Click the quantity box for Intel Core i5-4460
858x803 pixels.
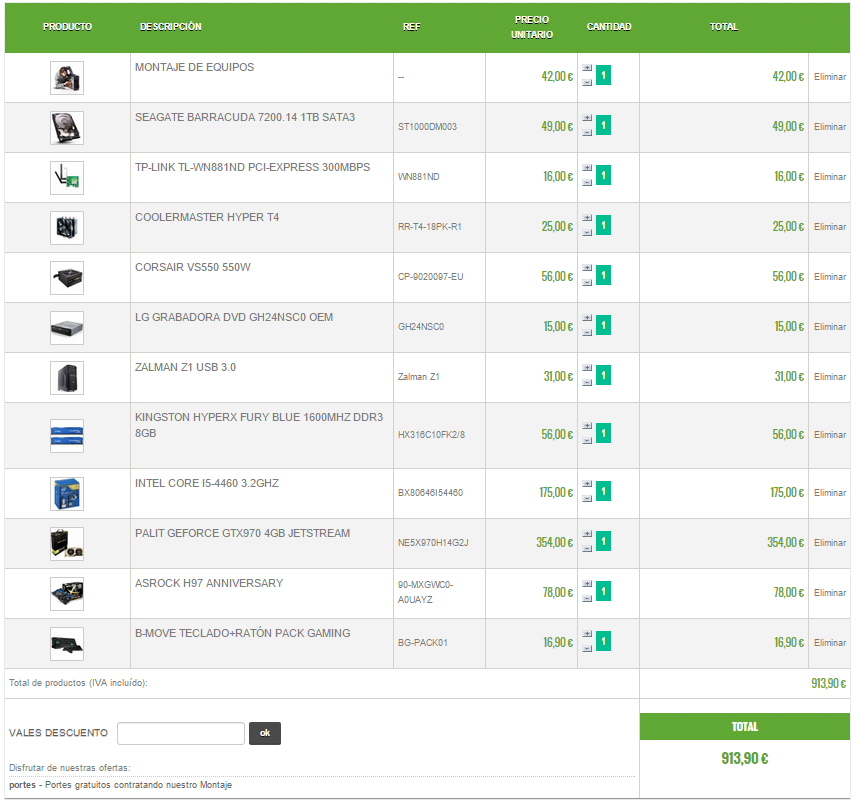pyautogui.click(x=603, y=492)
